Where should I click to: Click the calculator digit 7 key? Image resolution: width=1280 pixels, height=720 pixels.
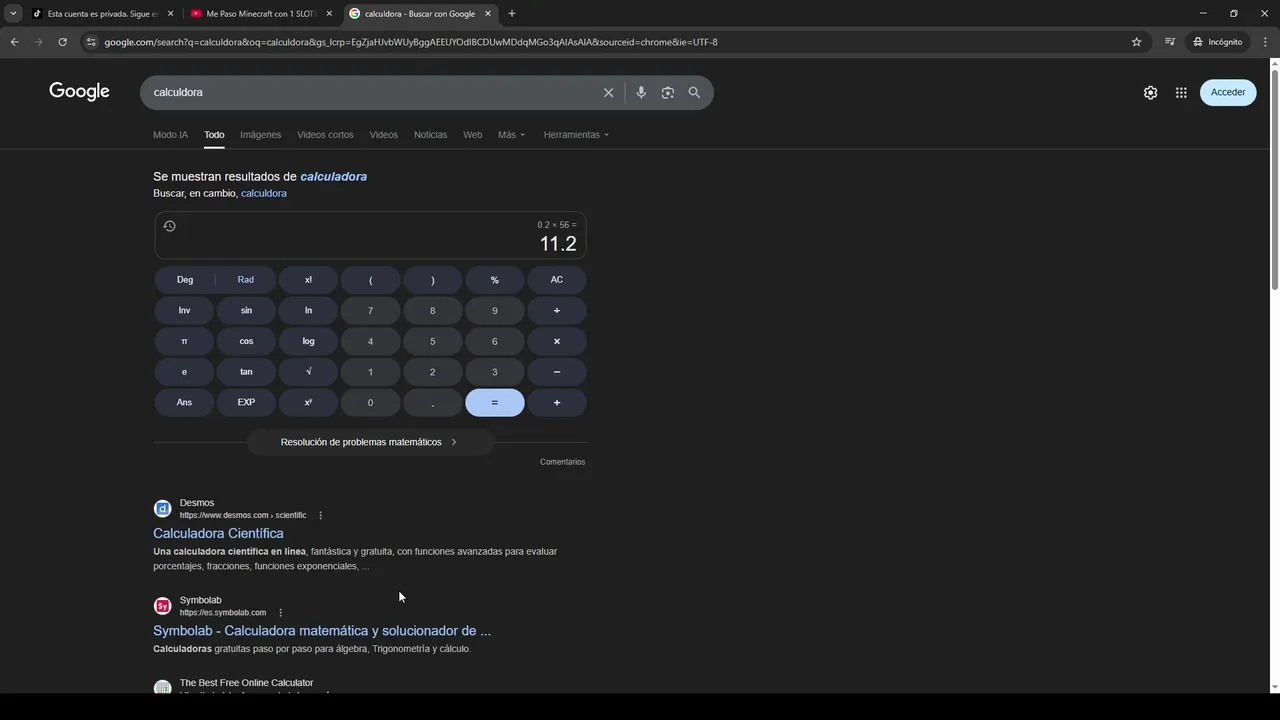370,310
